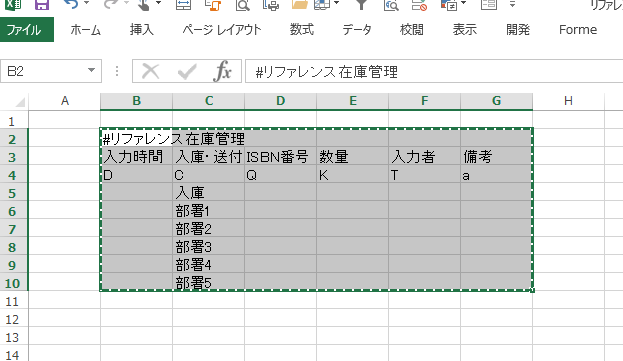Open the データ ribbon tab
This screenshot has width=623, height=361.
[x=357, y=30]
